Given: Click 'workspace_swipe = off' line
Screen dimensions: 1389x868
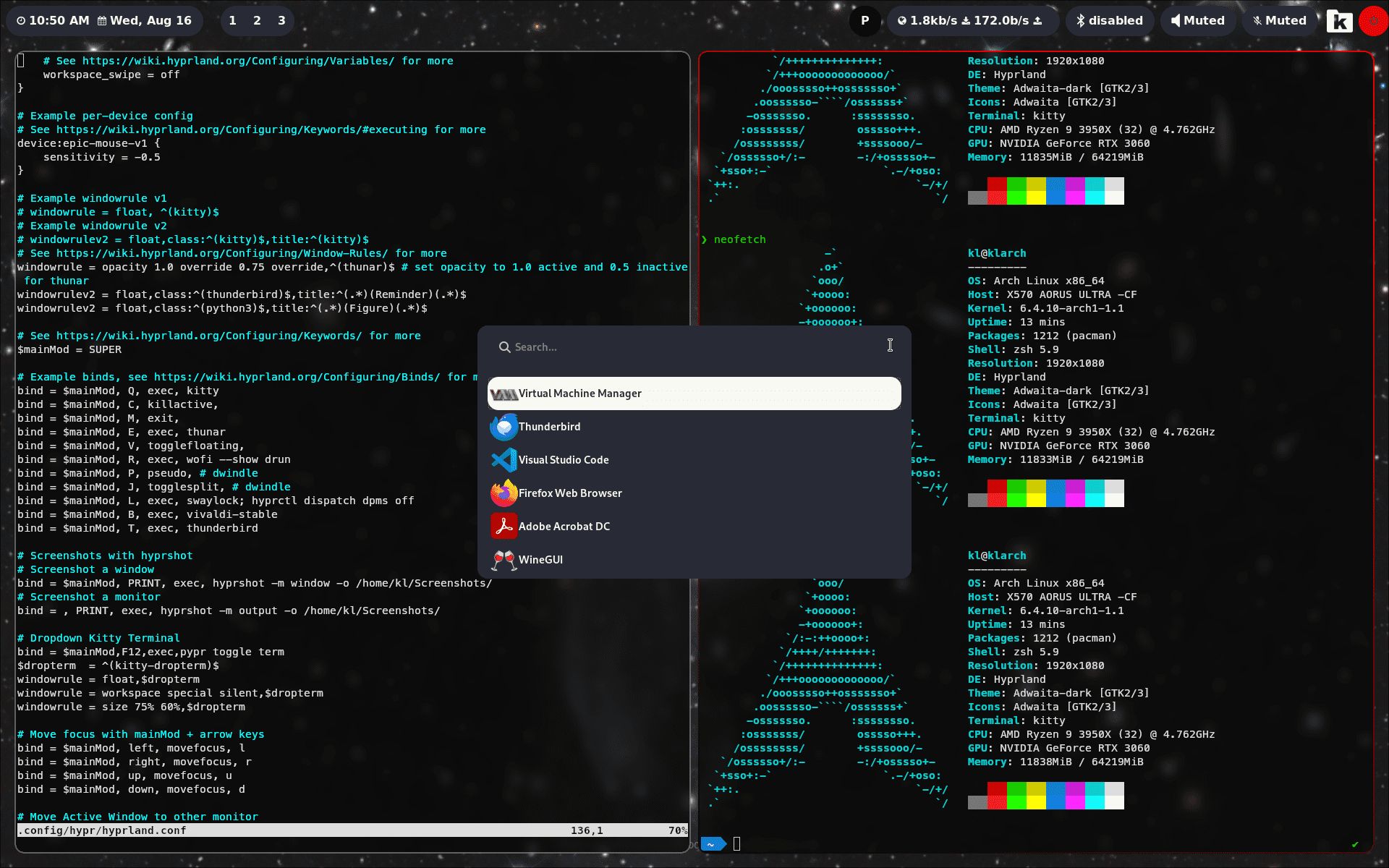Looking at the screenshot, I should pos(111,75).
